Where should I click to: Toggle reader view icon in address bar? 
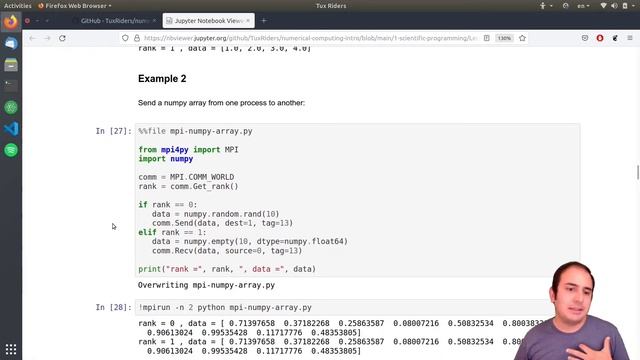click(x=487, y=38)
